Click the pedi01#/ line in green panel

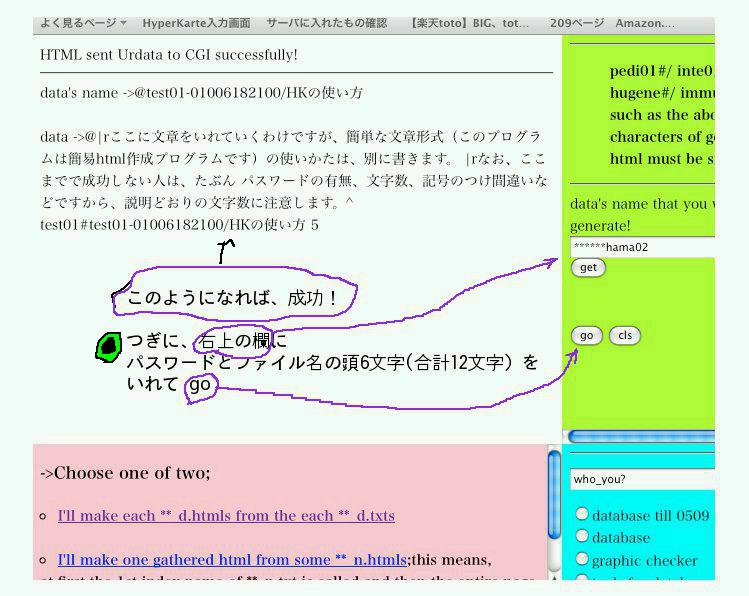pyautogui.click(x=662, y=71)
